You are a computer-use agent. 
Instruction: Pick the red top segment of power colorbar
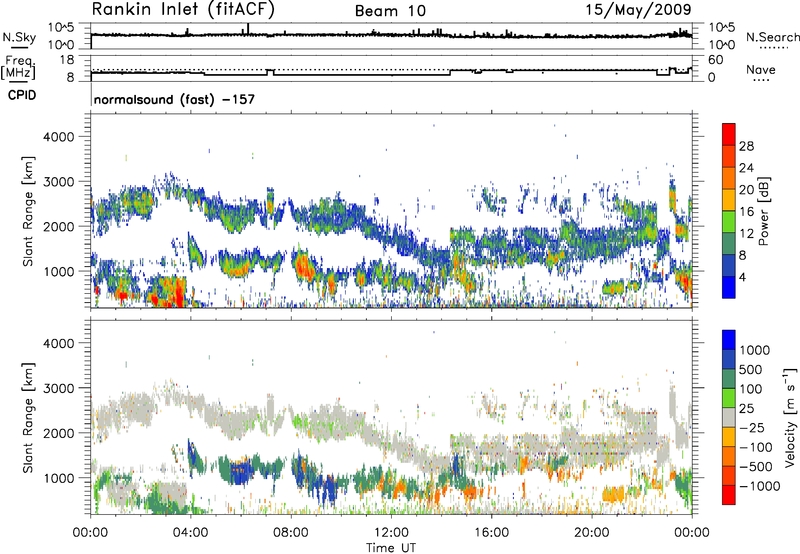(x=729, y=135)
